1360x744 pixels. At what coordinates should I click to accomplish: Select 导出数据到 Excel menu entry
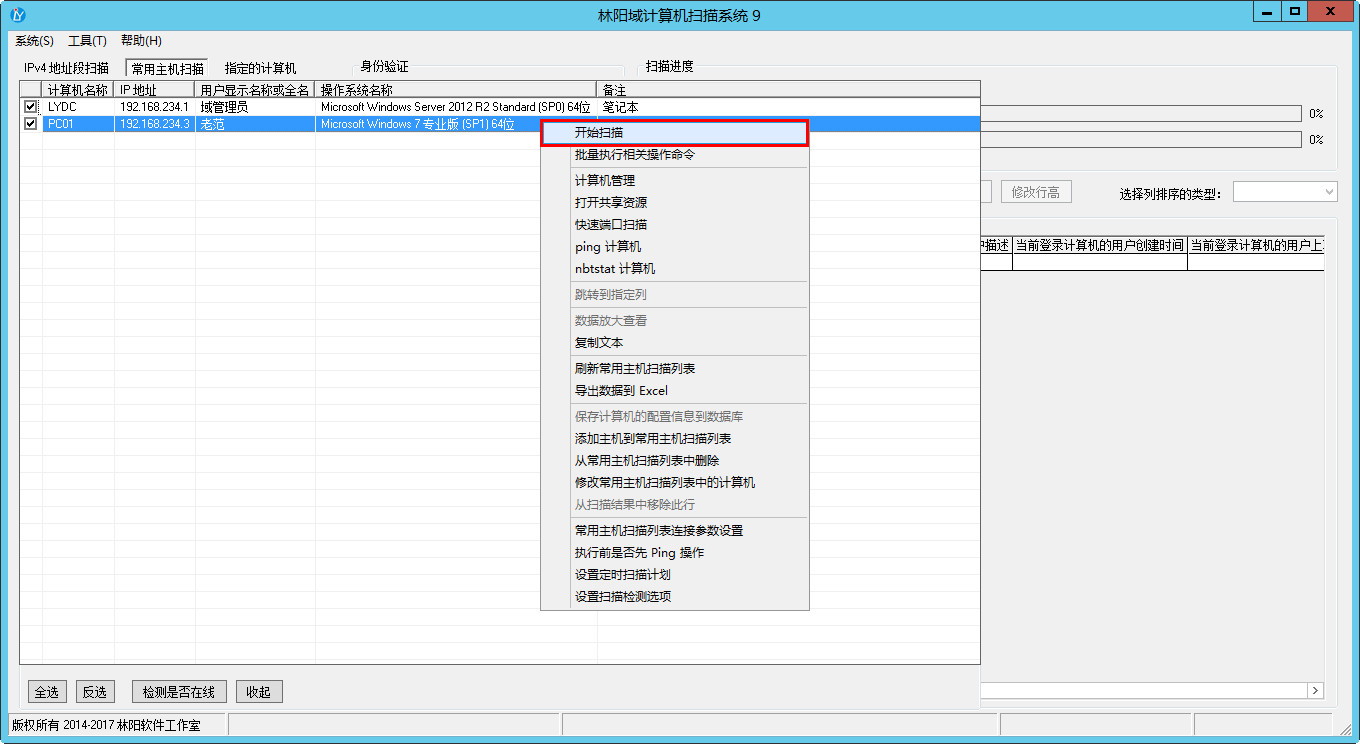[x=620, y=391]
